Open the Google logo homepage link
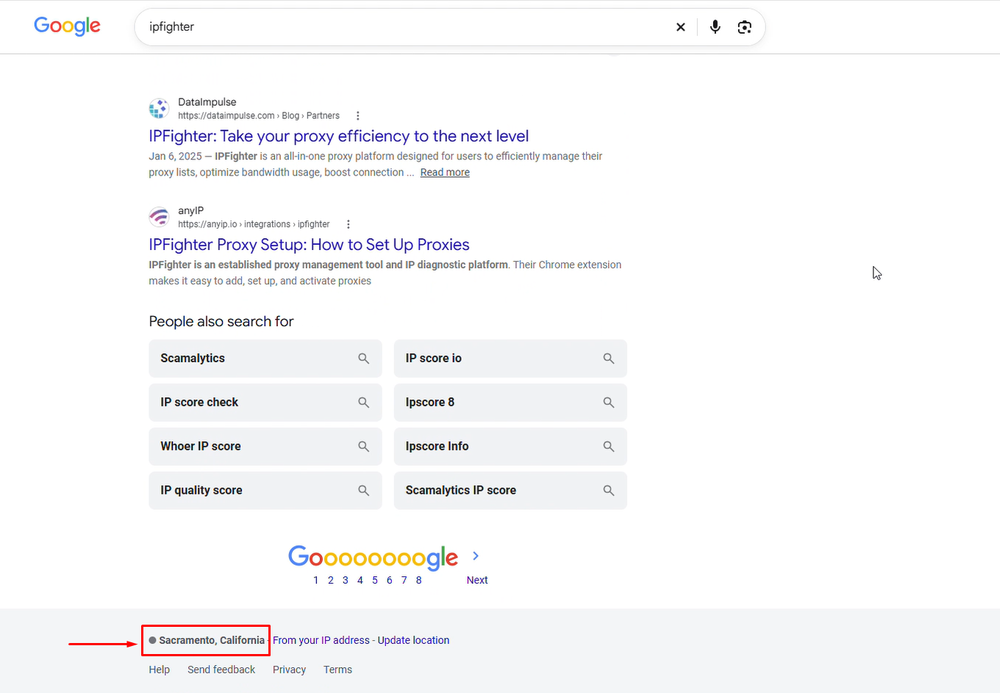1000x693 pixels. (67, 26)
